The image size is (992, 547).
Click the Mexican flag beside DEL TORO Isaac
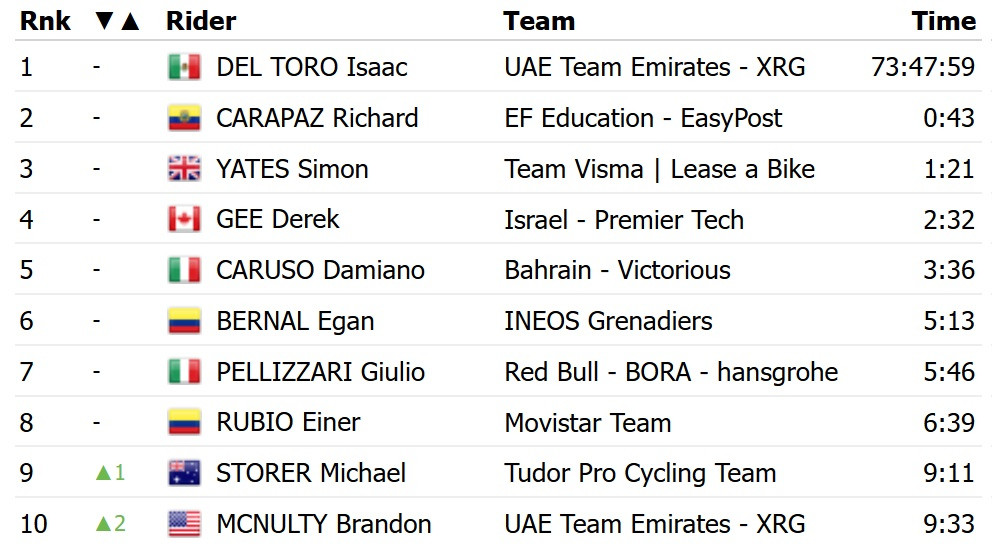click(x=184, y=67)
